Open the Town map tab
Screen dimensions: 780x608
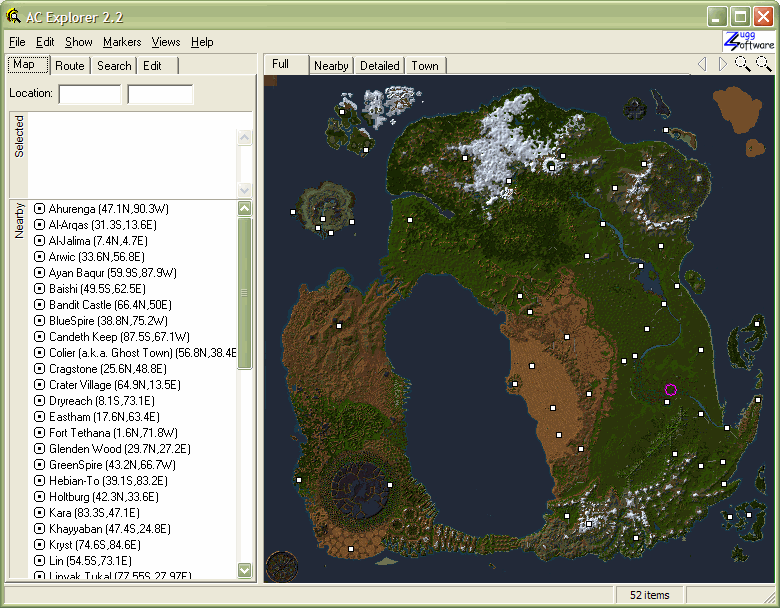coord(425,66)
